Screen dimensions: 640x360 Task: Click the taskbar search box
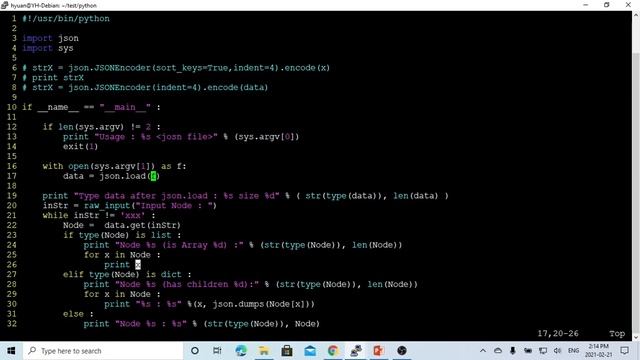[x=103, y=351]
